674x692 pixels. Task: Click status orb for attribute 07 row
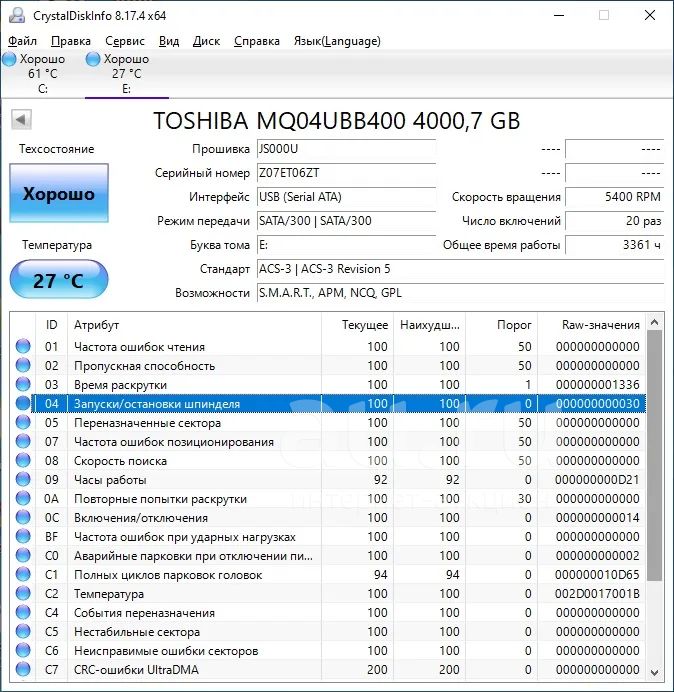click(23, 441)
